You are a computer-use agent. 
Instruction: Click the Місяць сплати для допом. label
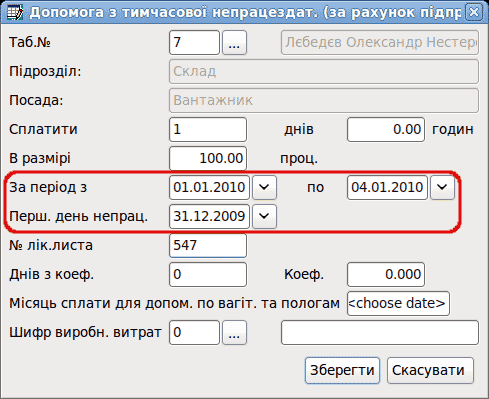[x=174, y=303]
